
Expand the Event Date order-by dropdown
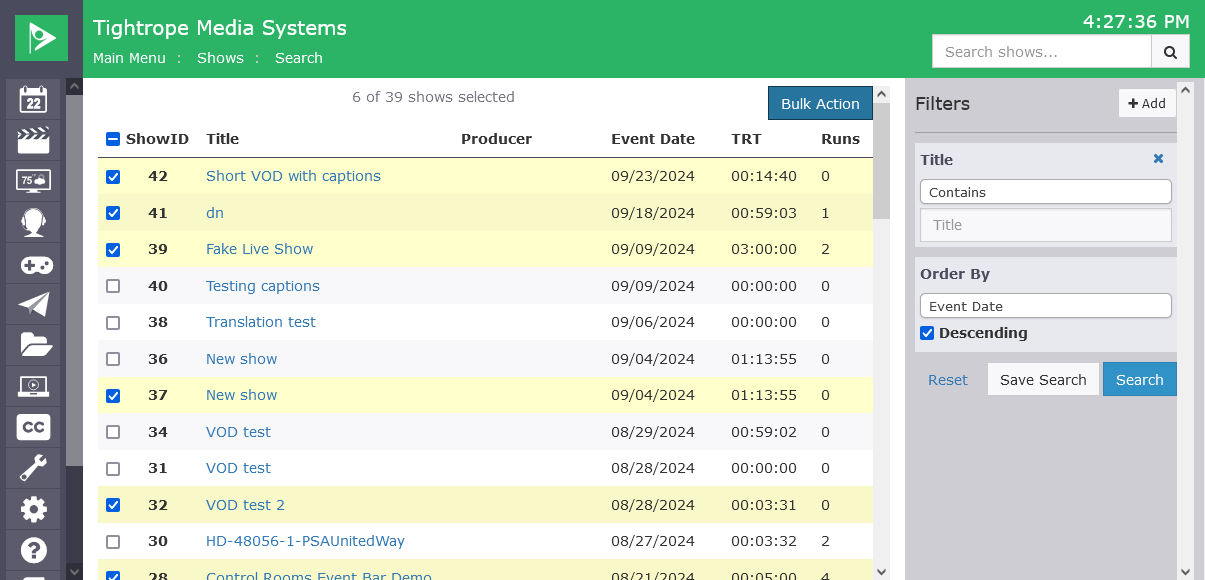[1045, 306]
